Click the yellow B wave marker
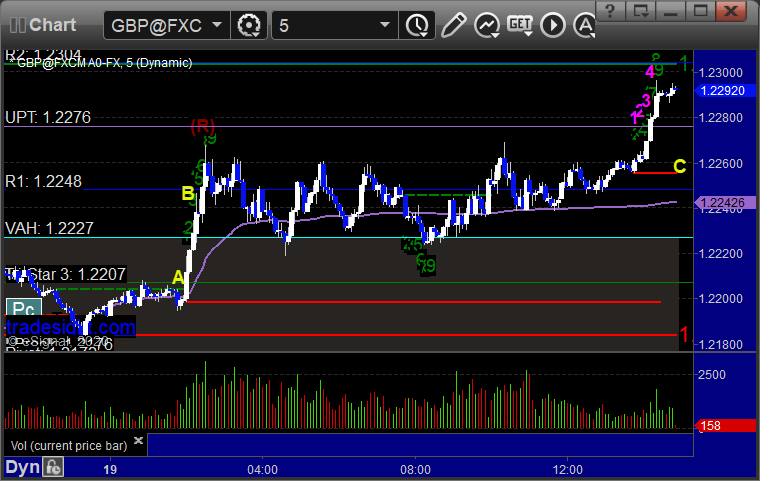The image size is (760, 481). click(x=188, y=193)
